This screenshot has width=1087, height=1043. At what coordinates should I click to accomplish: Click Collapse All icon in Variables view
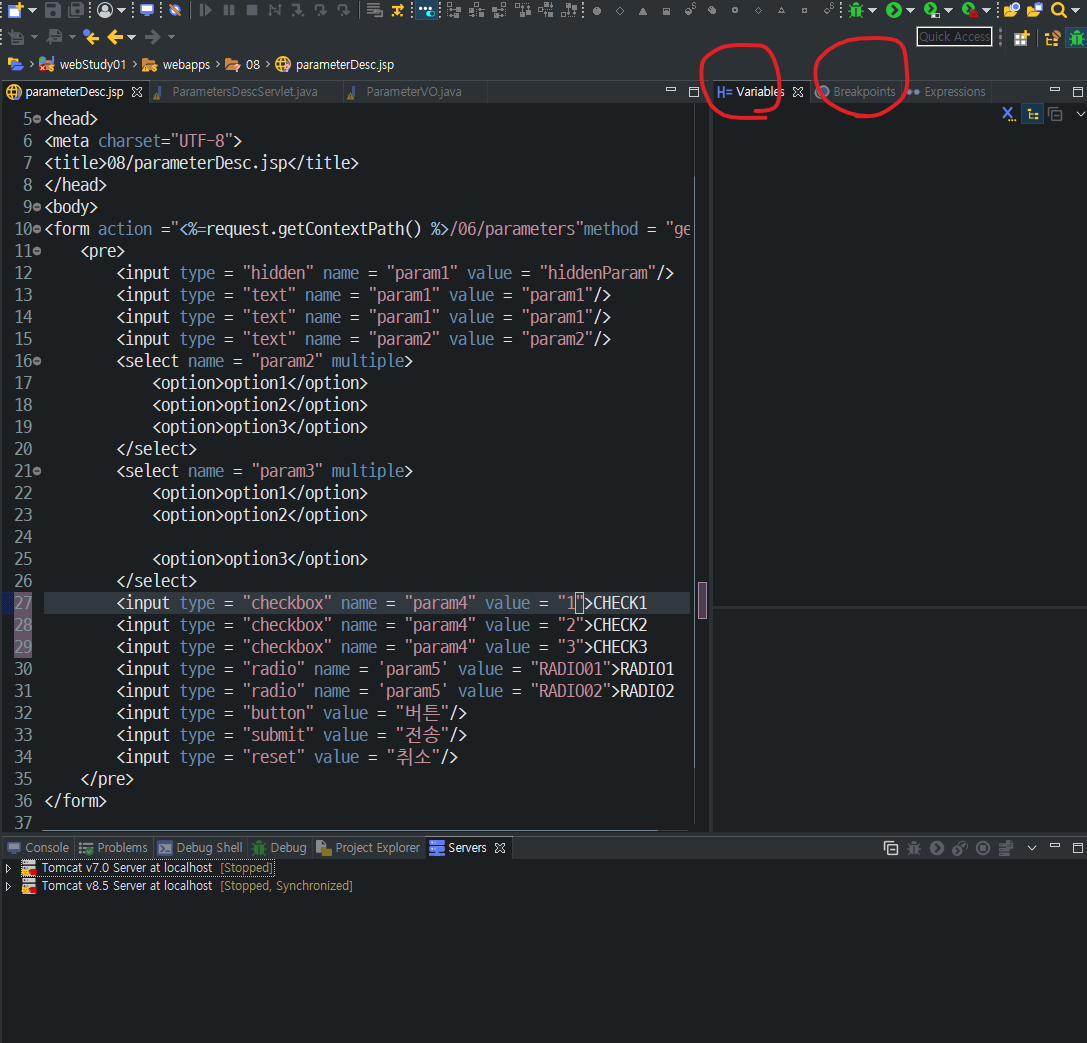(1056, 114)
